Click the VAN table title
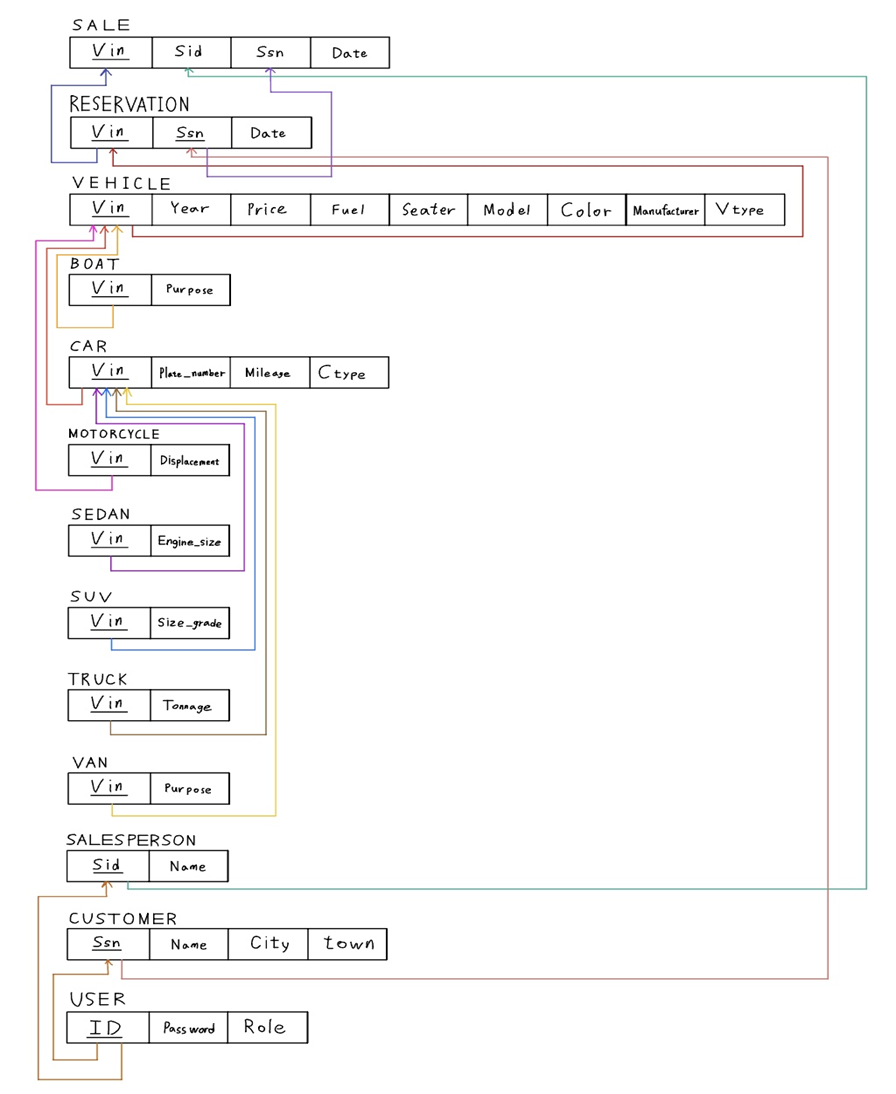The height and width of the screenshot is (1094, 896). [x=90, y=762]
